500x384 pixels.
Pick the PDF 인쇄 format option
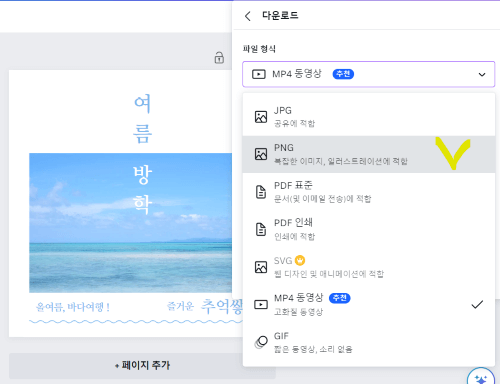click(x=368, y=229)
